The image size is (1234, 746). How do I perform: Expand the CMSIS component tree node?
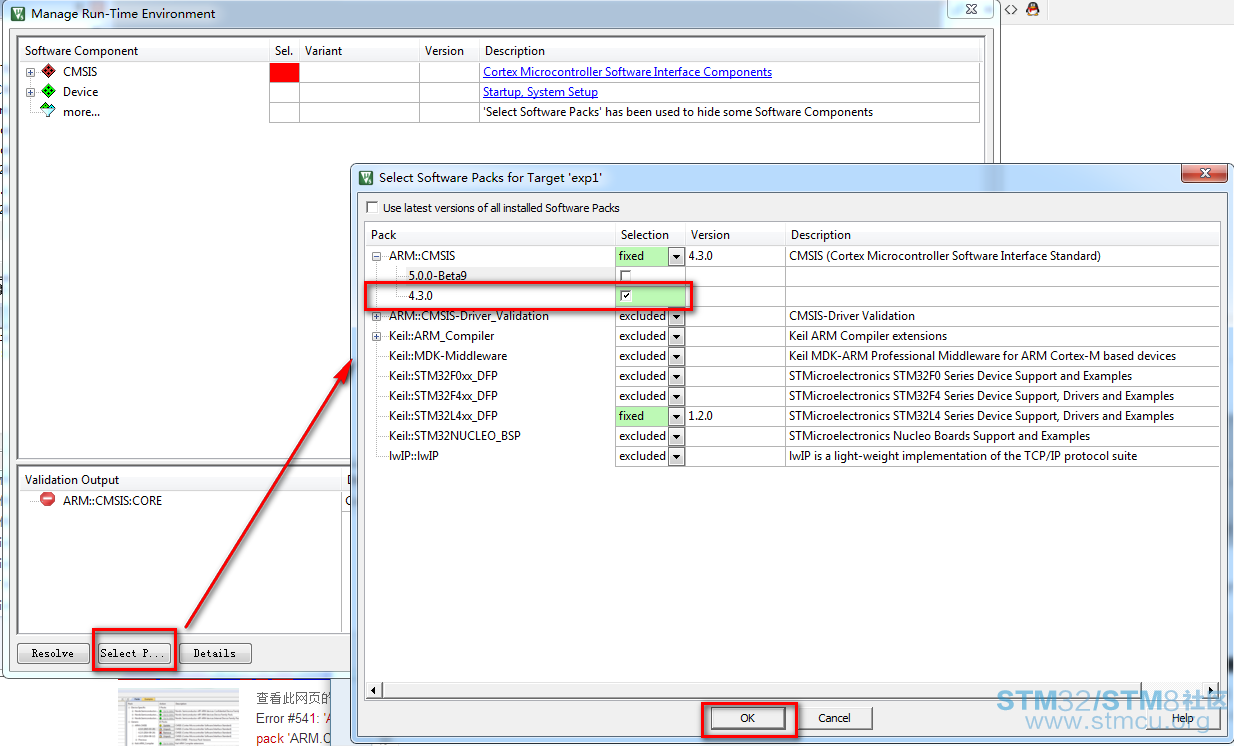coord(30,72)
